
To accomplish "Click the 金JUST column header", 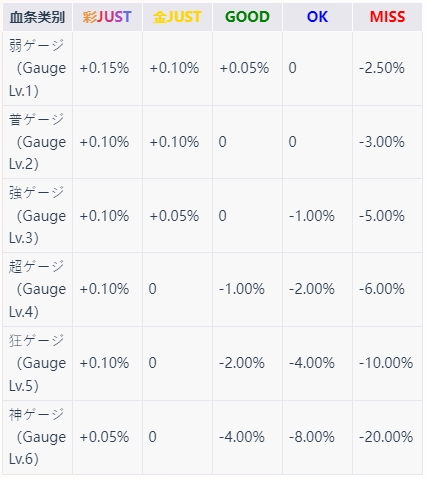I will click(177, 17).
